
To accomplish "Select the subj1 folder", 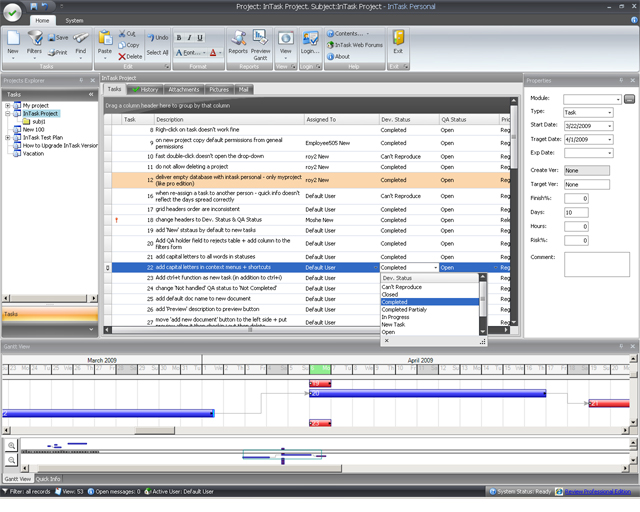I will (39, 122).
